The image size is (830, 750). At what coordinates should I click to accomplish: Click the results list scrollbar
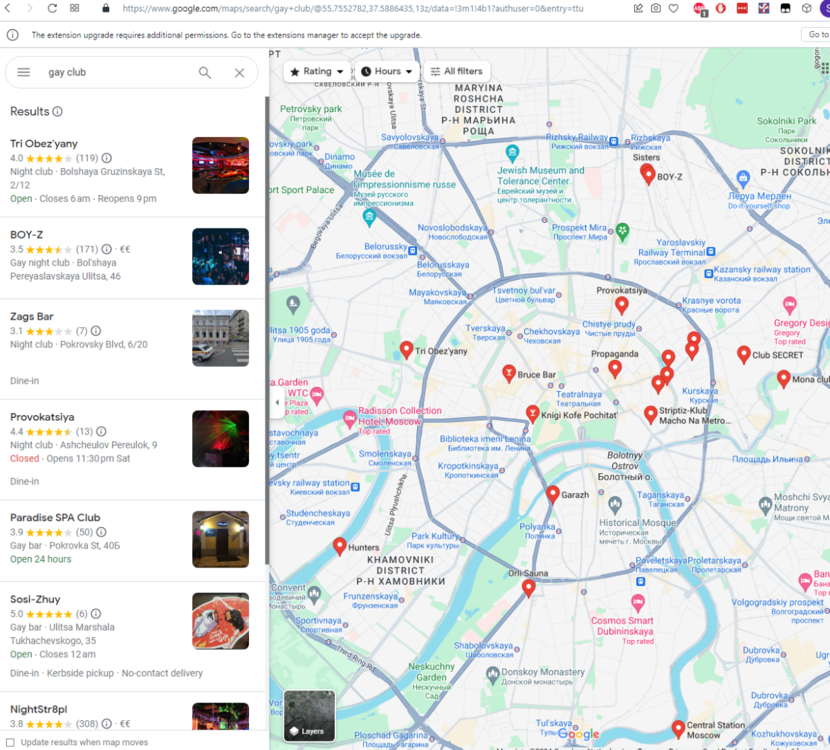click(267, 331)
